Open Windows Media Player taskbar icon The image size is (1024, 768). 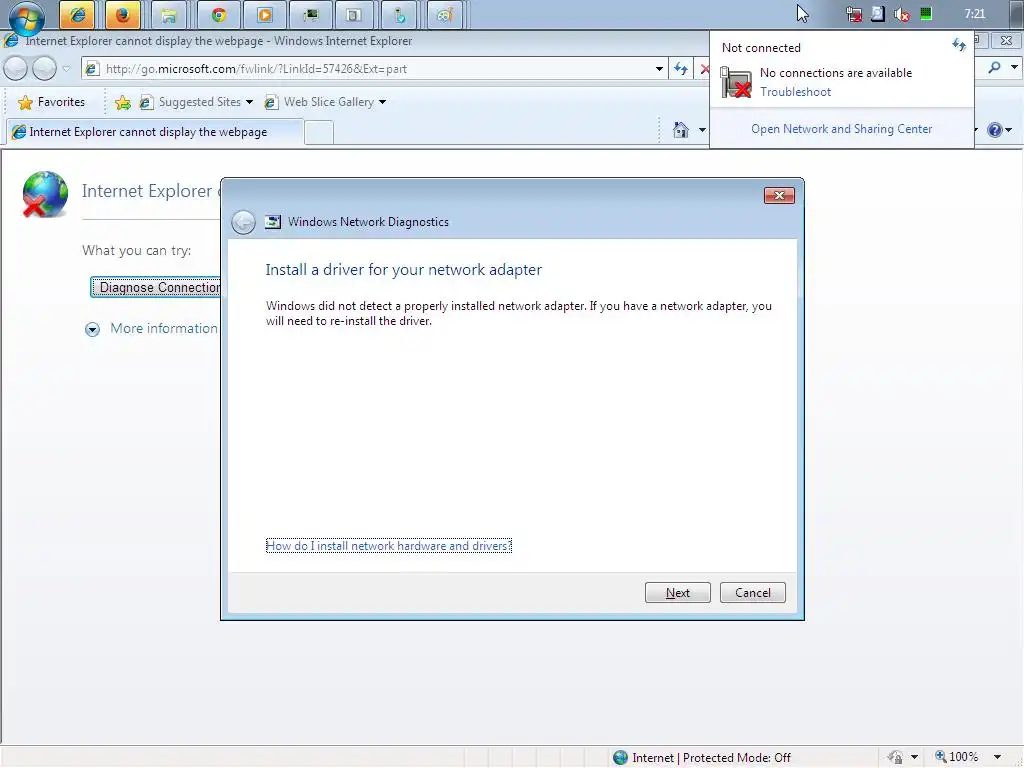point(264,15)
